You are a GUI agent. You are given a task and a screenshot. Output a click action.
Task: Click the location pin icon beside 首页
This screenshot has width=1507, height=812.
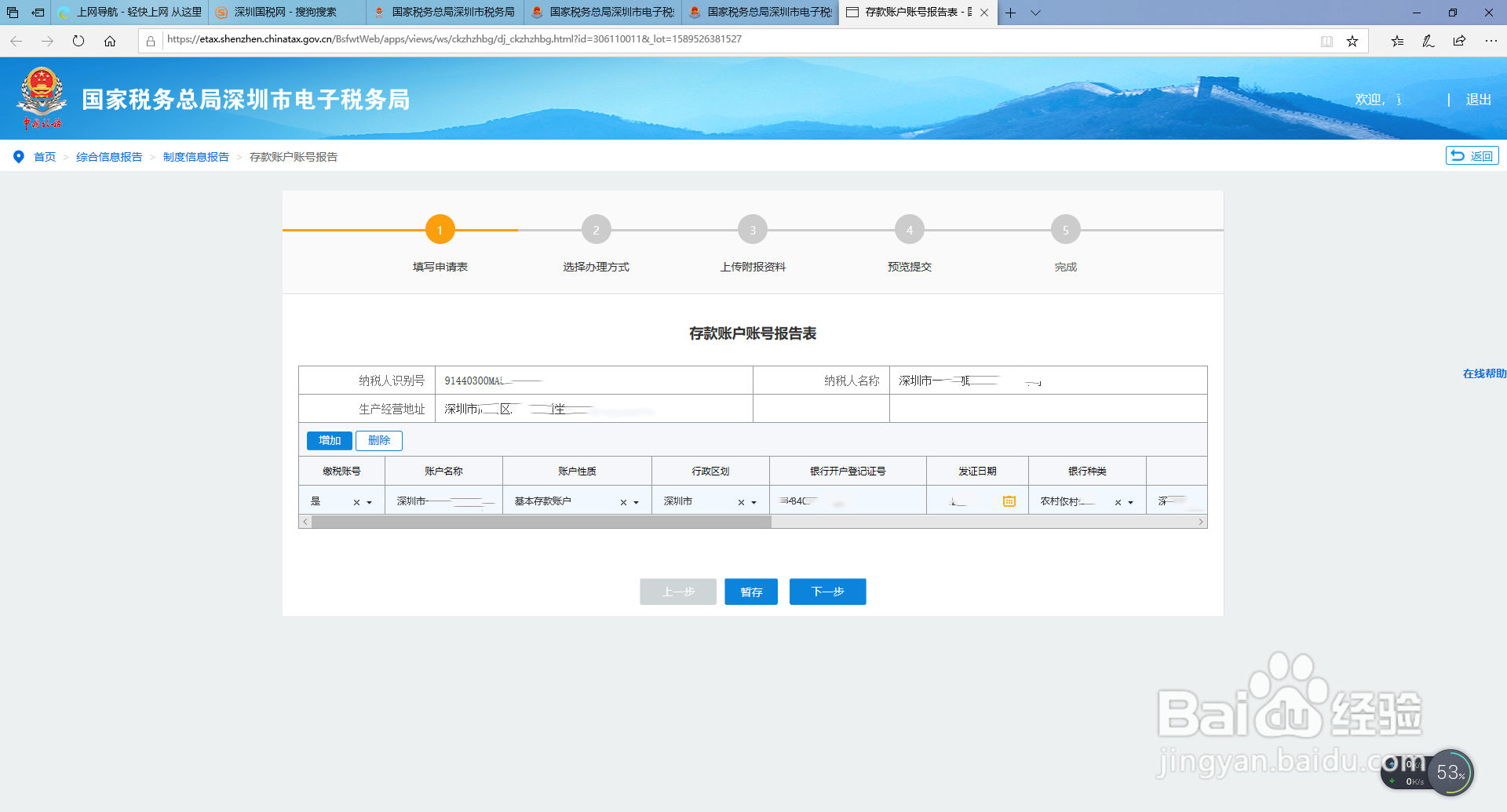coord(19,156)
